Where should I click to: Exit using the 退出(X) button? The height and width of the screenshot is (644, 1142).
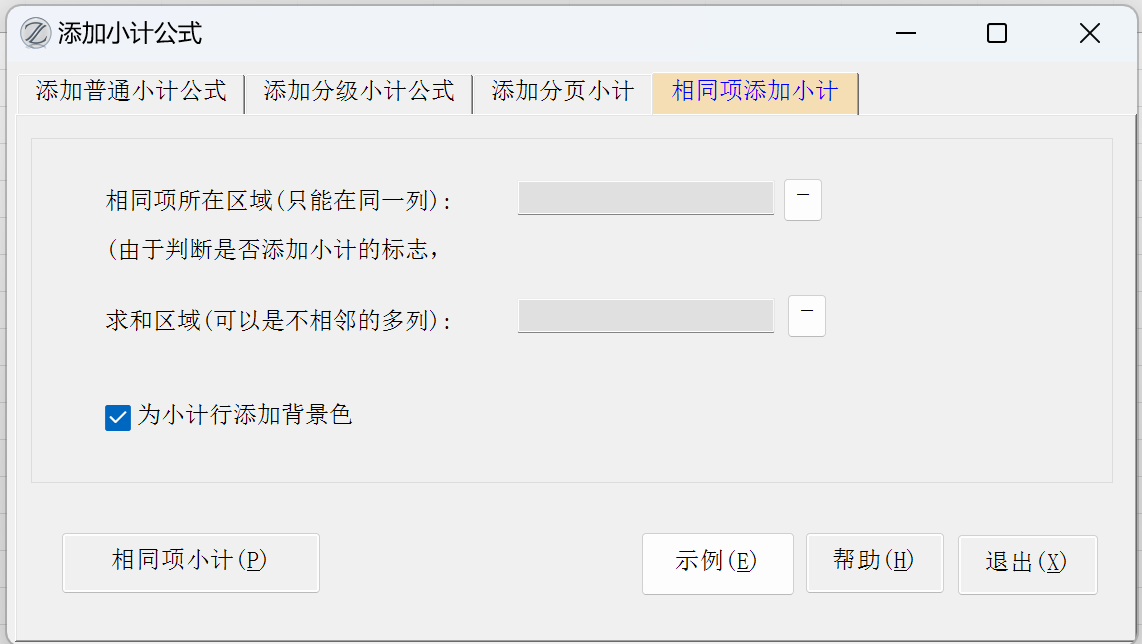pos(1027,564)
